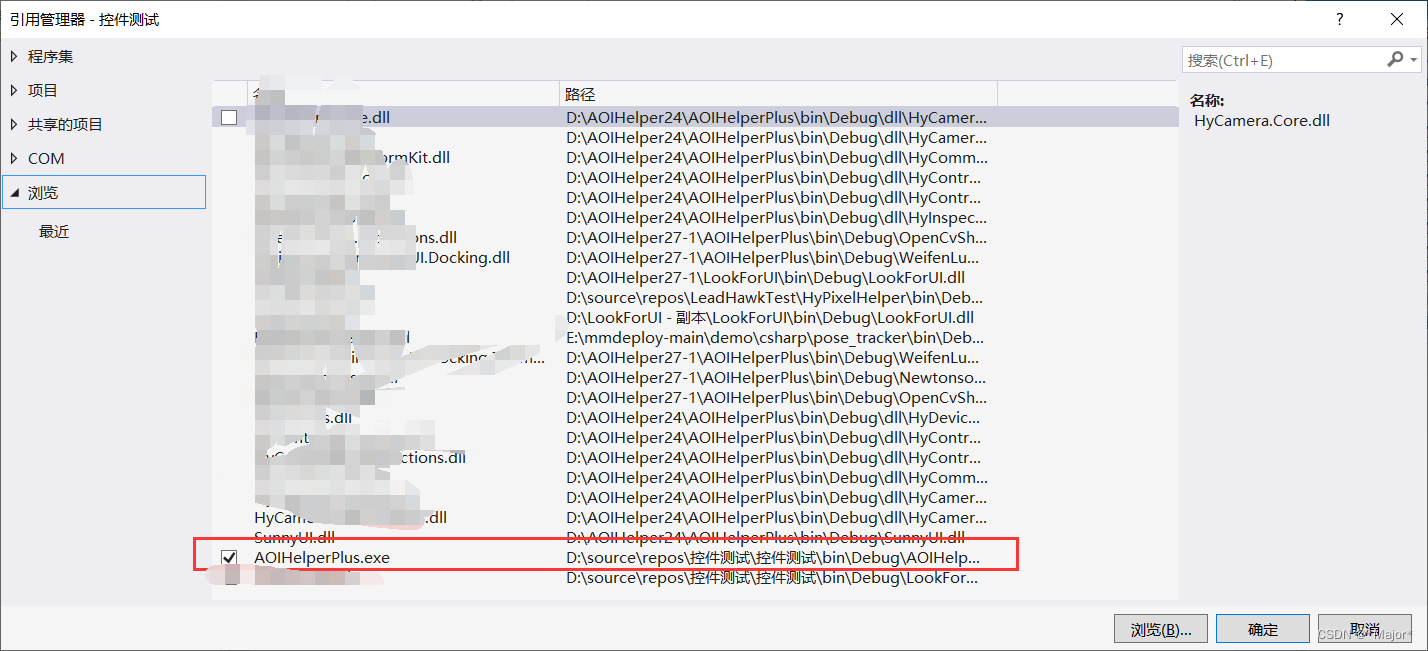
Task: Uncheck the AOIHelperPlus.exe reference
Action: (x=229, y=557)
